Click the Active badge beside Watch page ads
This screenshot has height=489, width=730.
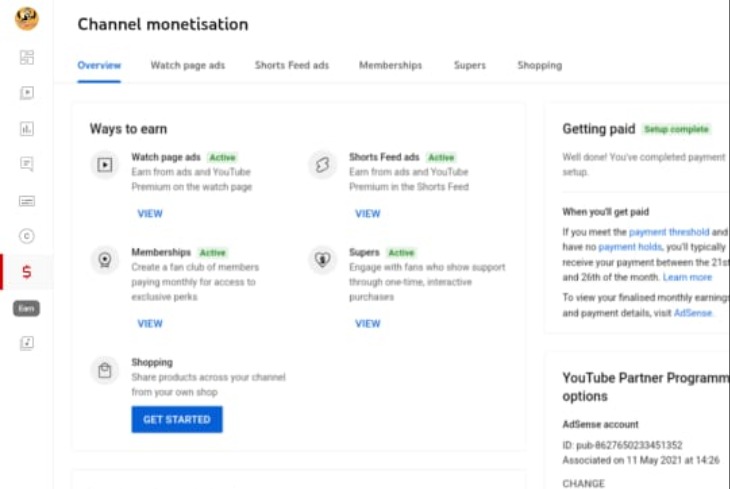222,157
